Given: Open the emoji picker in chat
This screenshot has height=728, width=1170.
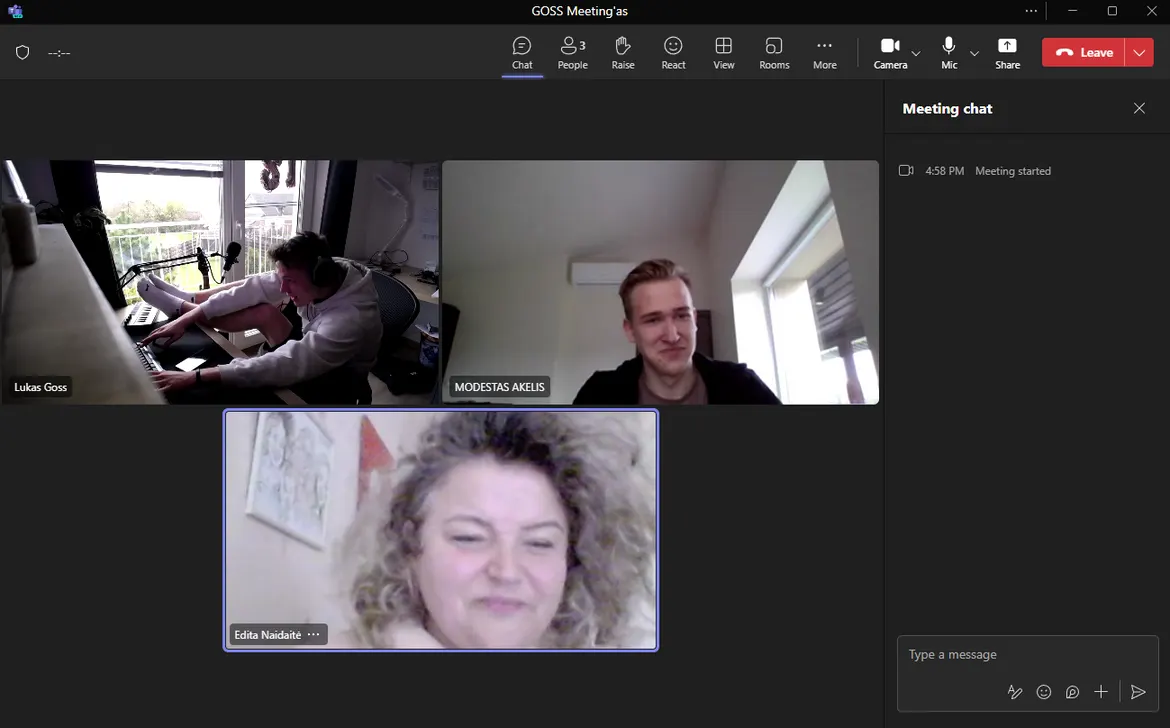Looking at the screenshot, I should [1043, 691].
